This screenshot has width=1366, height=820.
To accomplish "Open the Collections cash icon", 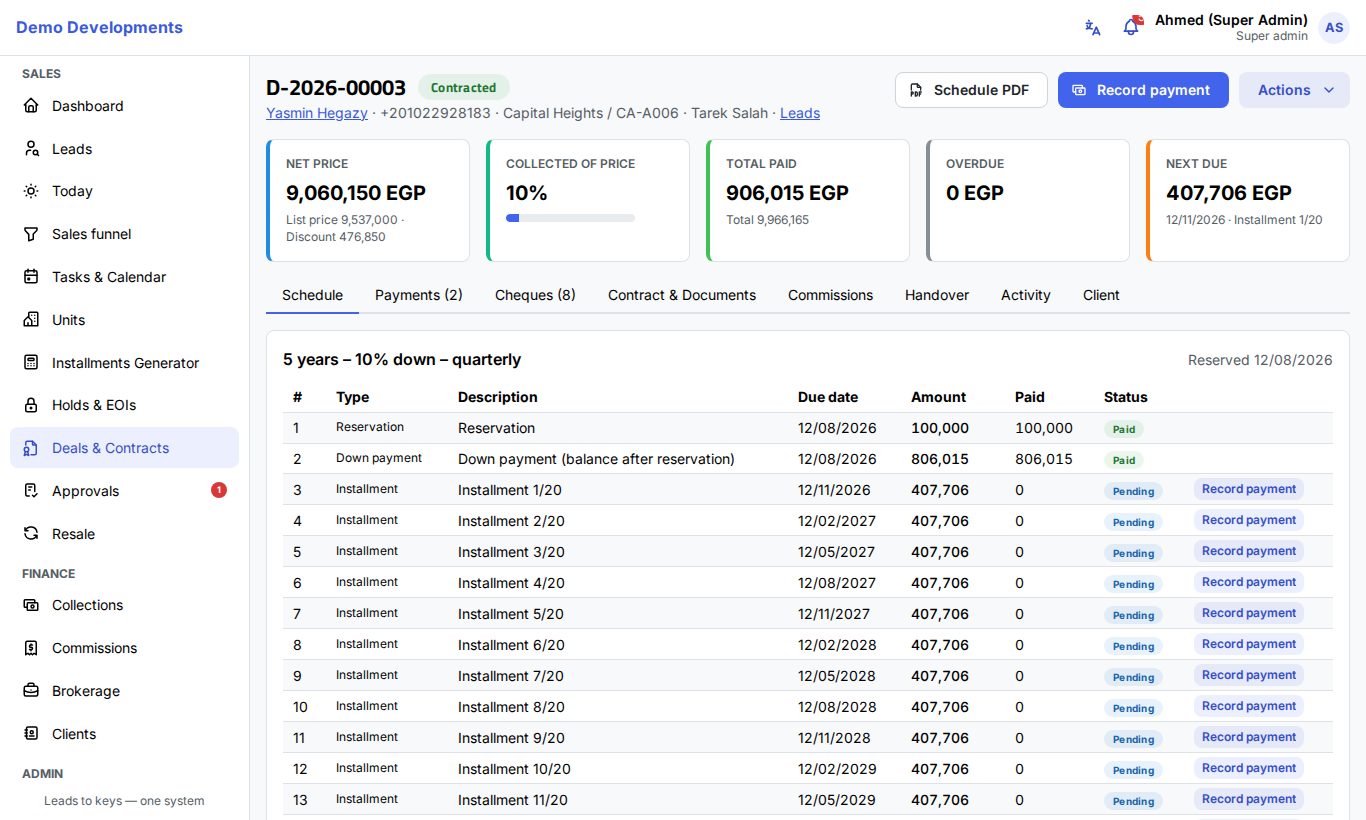I will 31,605.
